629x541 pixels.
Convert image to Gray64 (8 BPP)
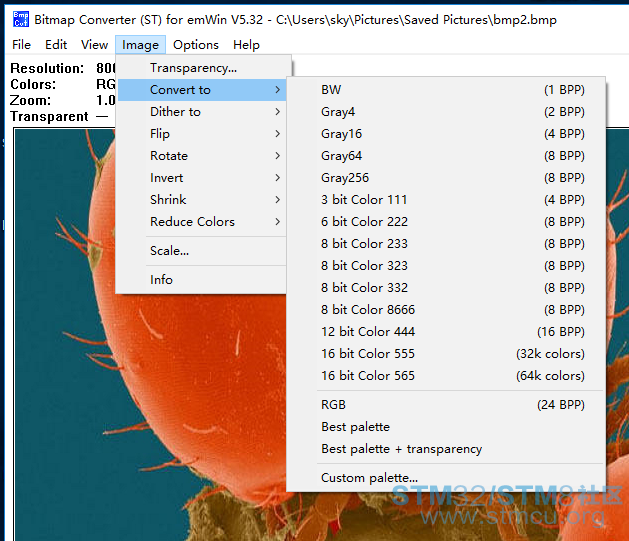pos(446,156)
